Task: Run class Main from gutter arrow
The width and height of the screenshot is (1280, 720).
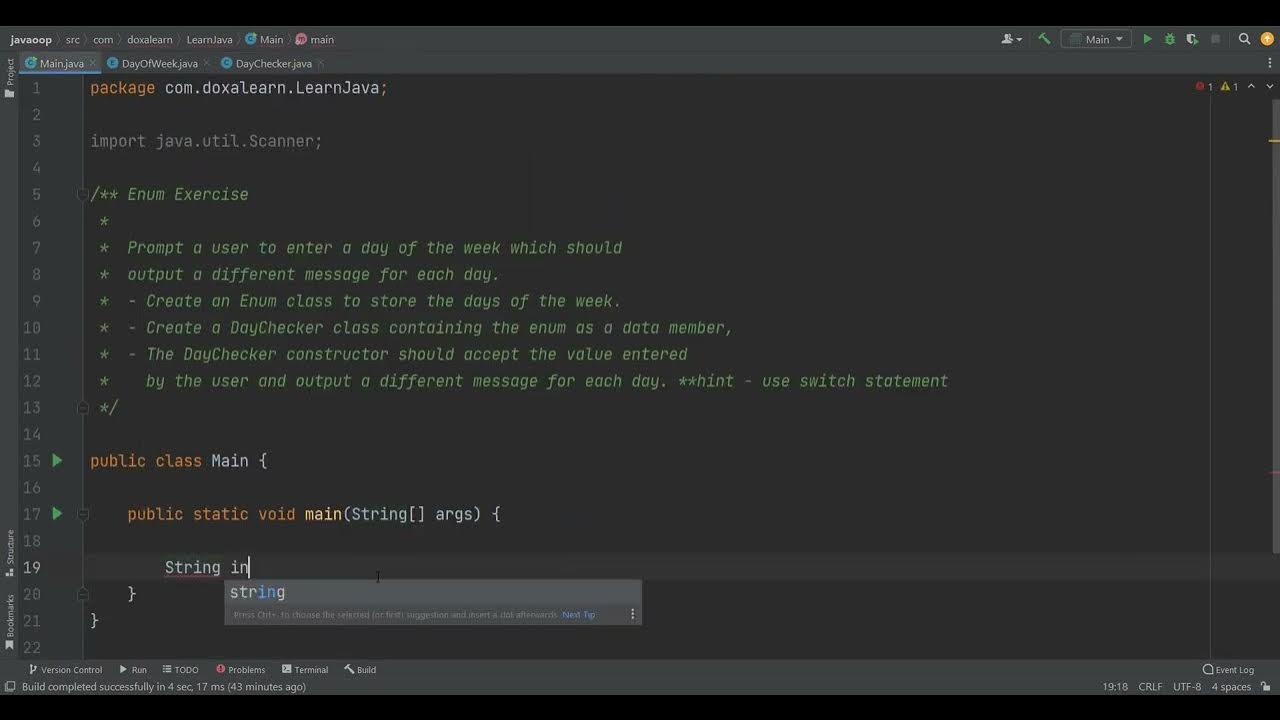Action: pos(57,460)
